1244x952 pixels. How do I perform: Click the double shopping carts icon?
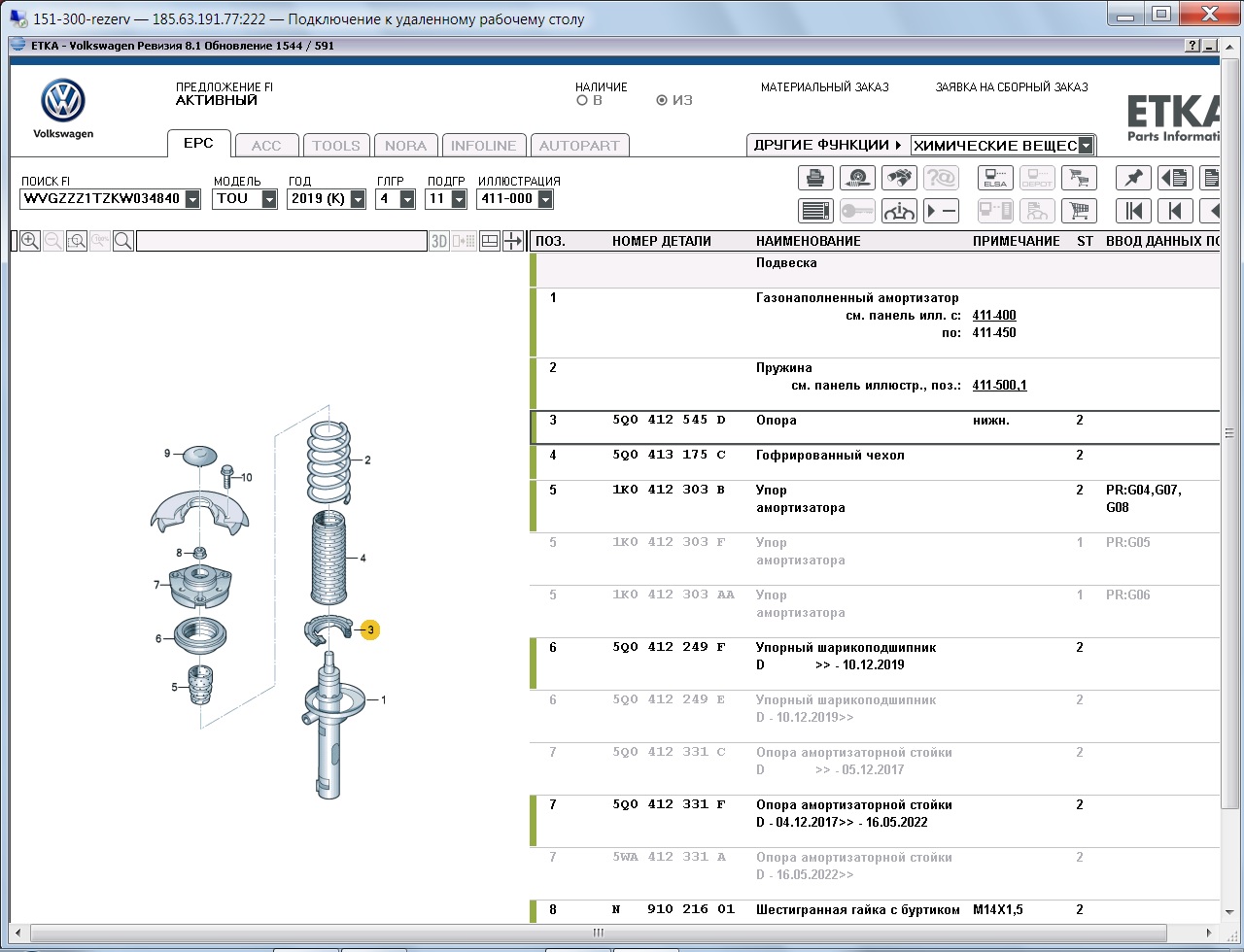pos(1079,178)
